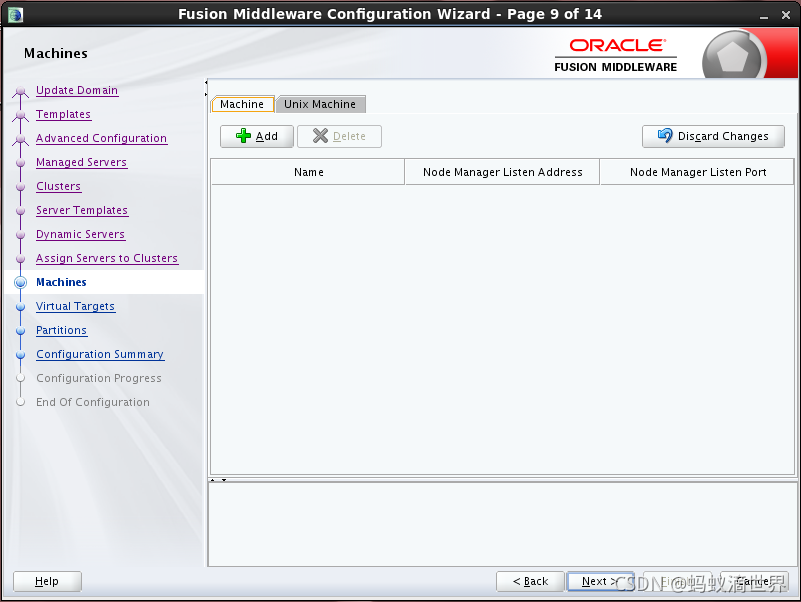The width and height of the screenshot is (801, 602).
Task: Select the Machine tab
Action: click(x=242, y=104)
